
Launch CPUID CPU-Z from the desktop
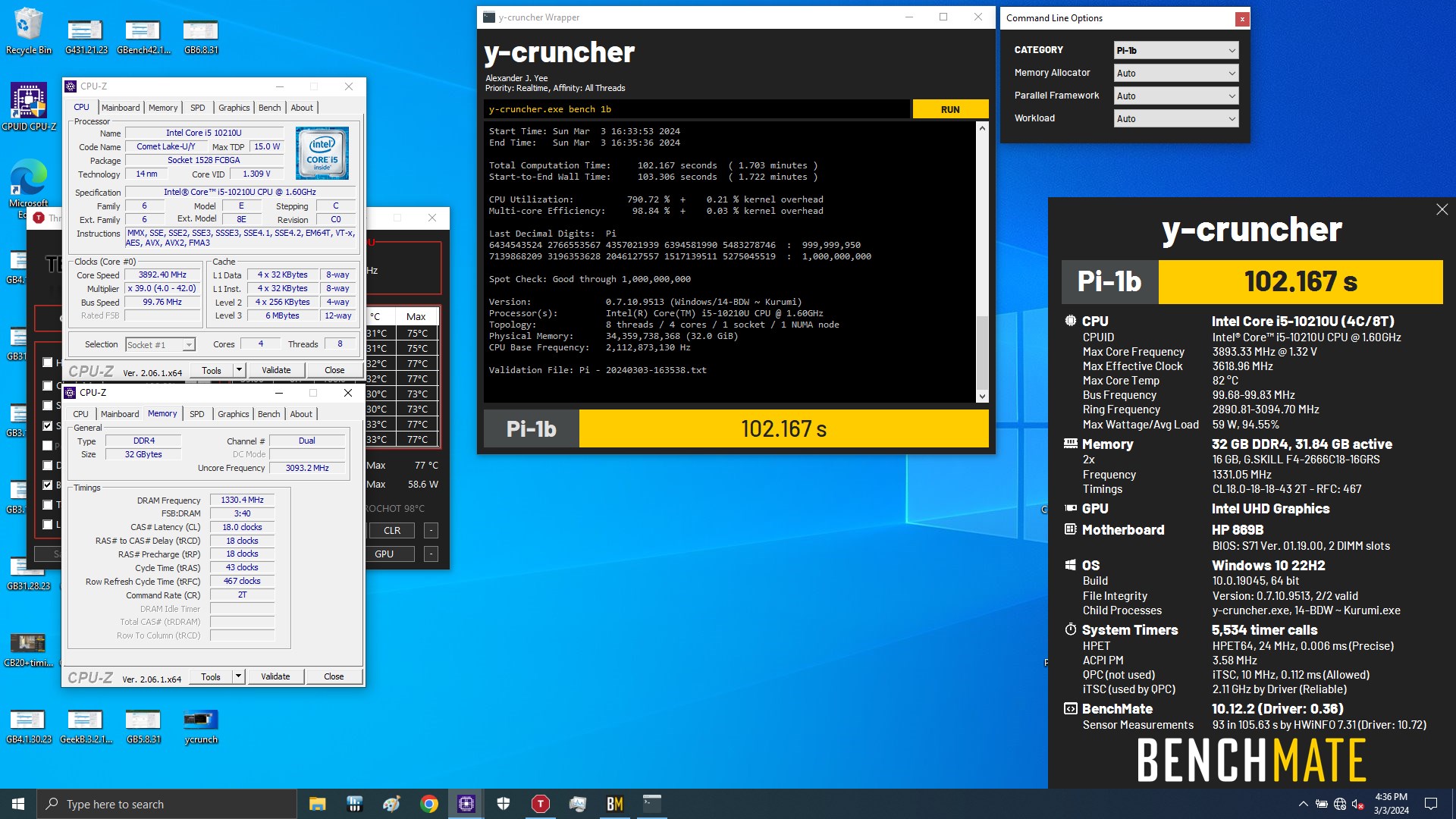(x=29, y=106)
